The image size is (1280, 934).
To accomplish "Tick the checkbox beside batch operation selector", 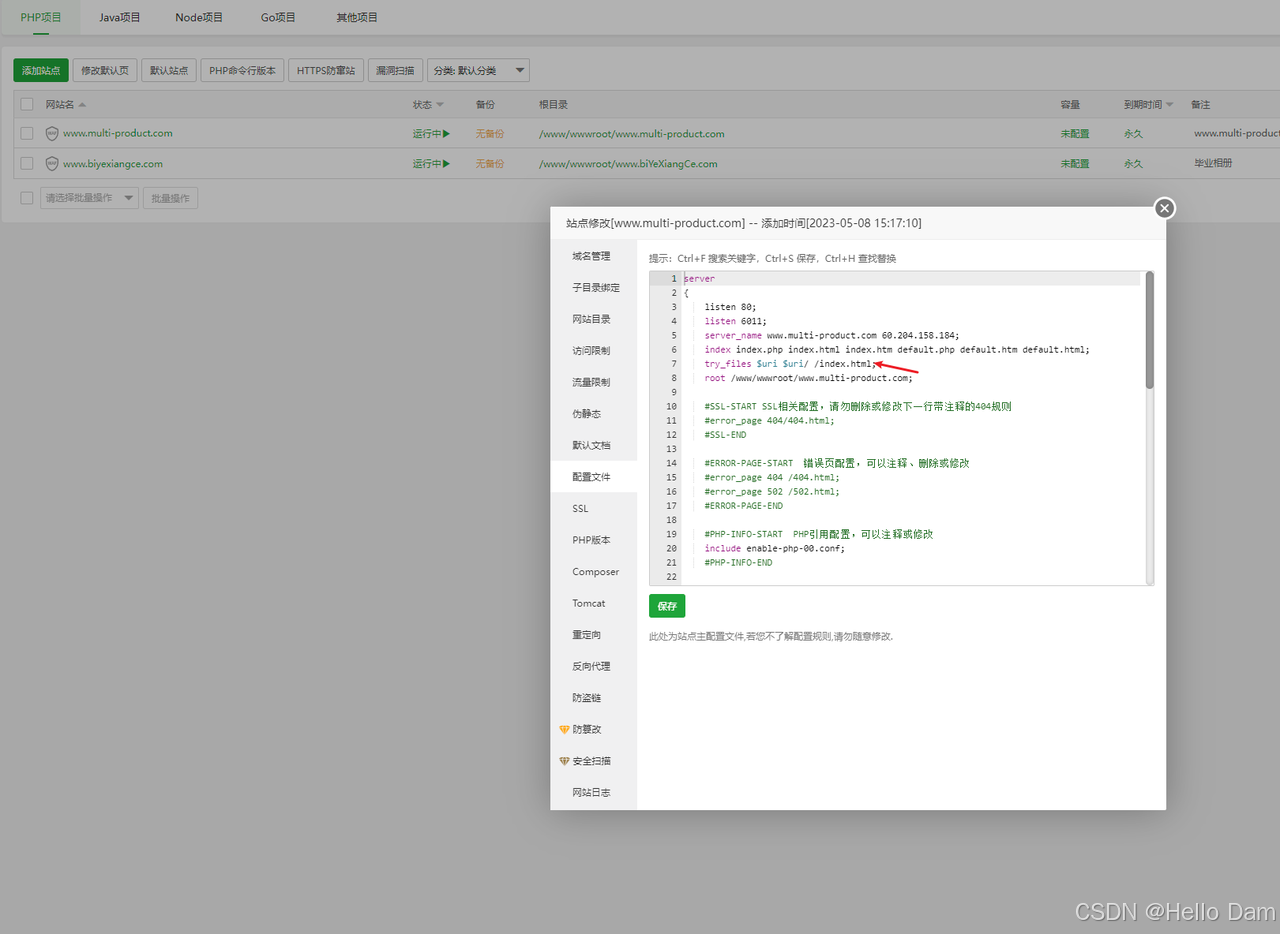I will [x=27, y=198].
